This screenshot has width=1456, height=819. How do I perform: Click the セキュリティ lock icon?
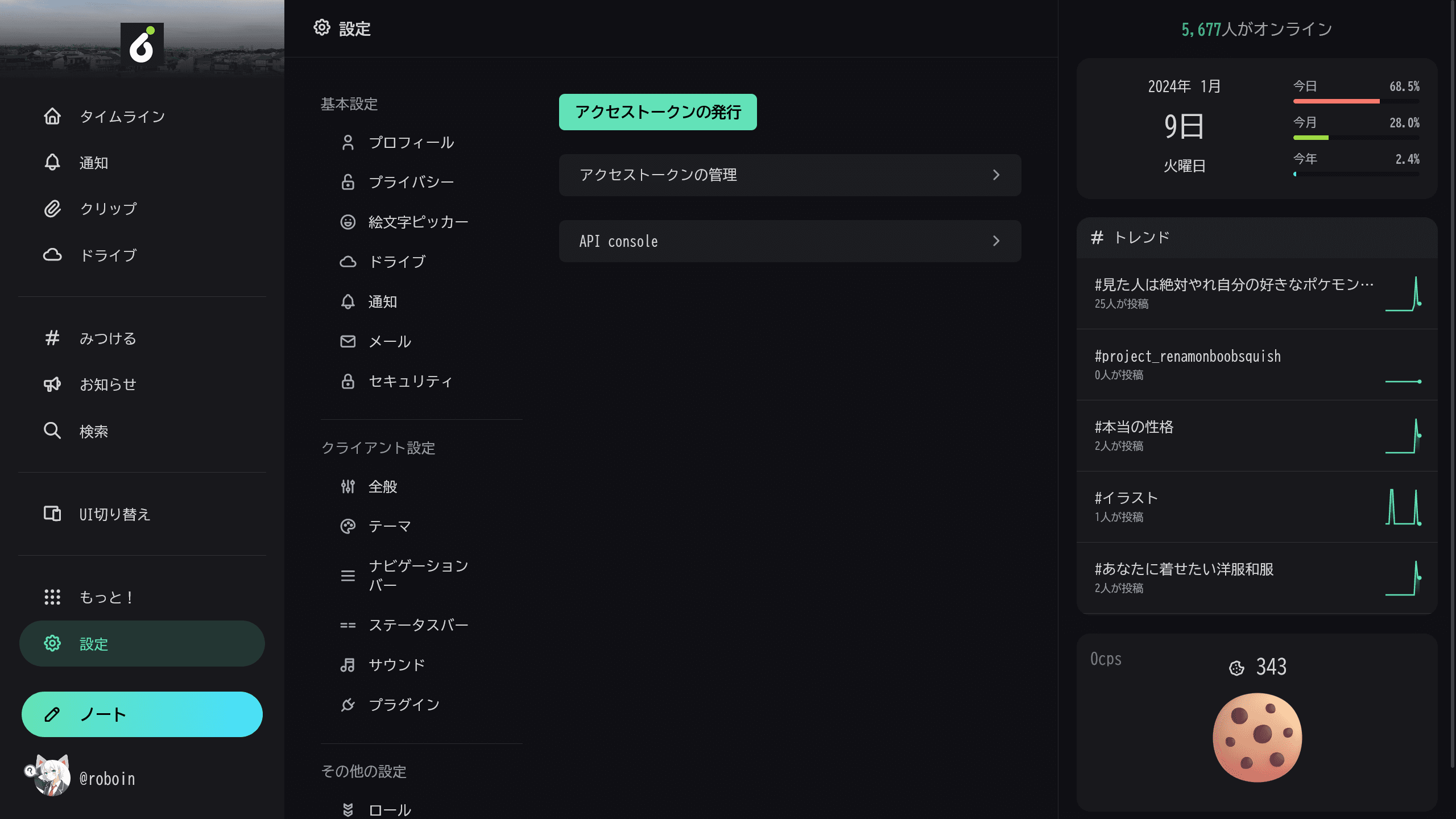(348, 381)
